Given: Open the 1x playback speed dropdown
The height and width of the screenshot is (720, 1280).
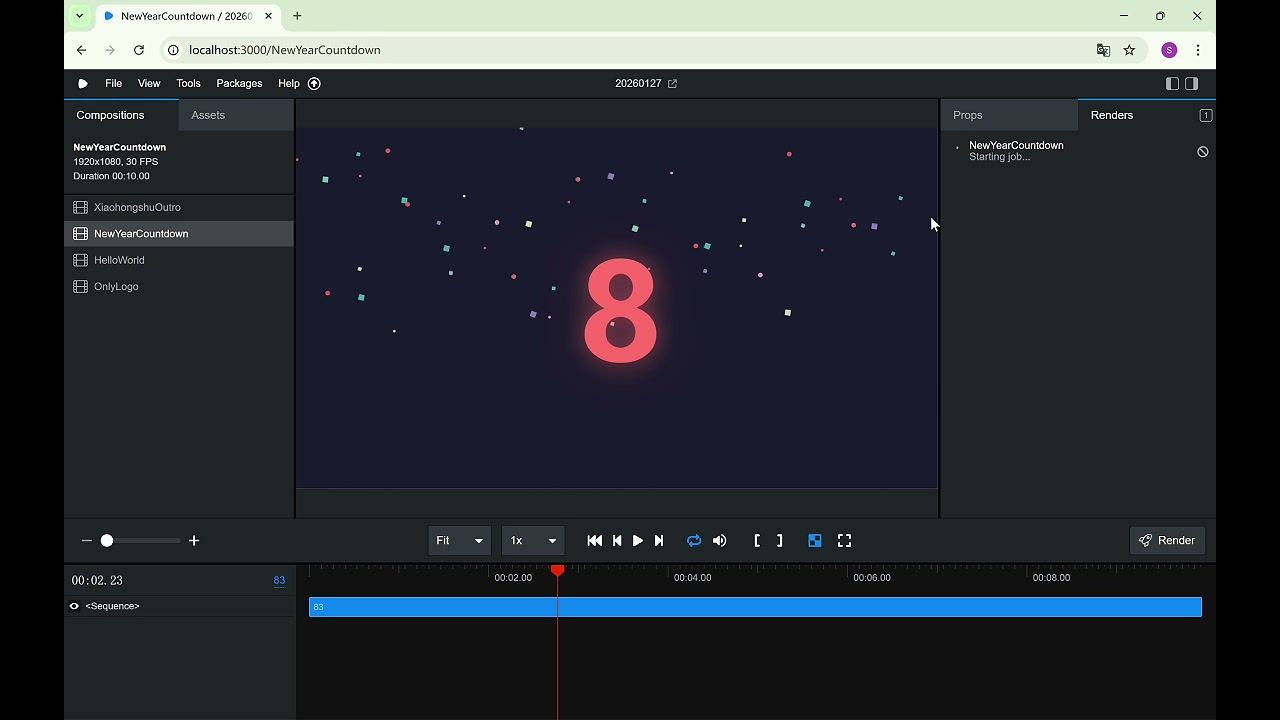Looking at the screenshot, I should coord(532,541).
